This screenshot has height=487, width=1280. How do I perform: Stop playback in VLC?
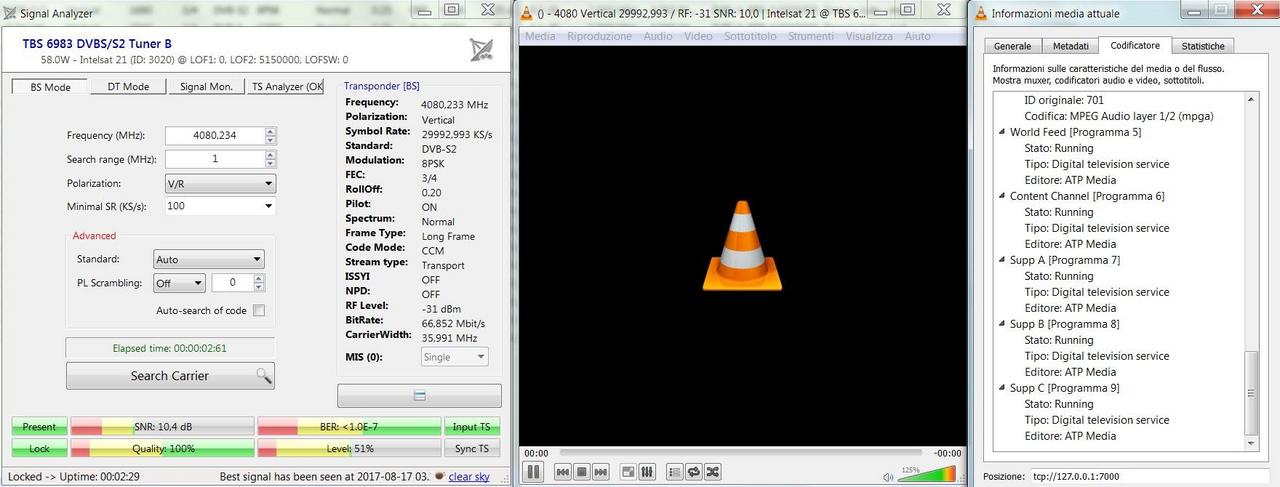581,471
